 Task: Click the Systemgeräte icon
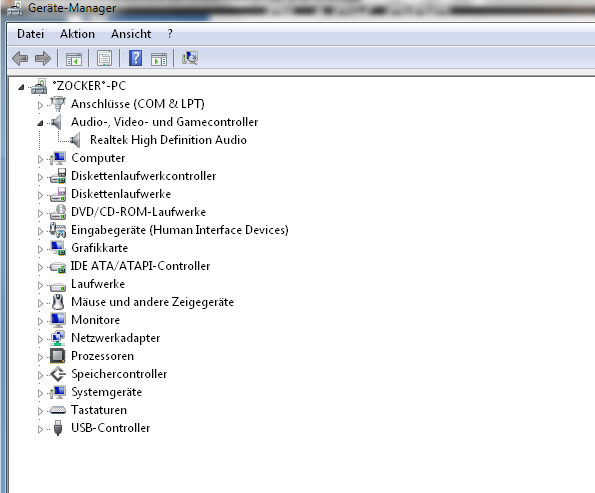coord(58,392)
